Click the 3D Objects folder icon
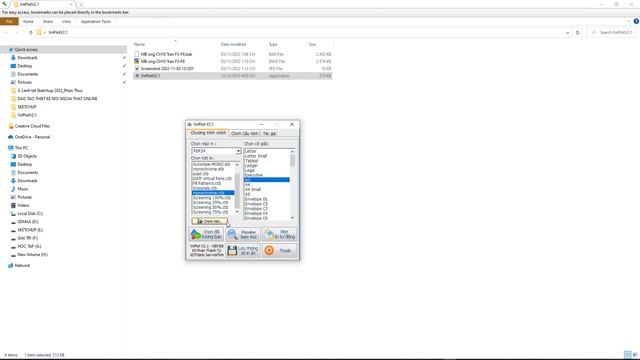This screenshot has width=640, height=360. coord(13,156)
